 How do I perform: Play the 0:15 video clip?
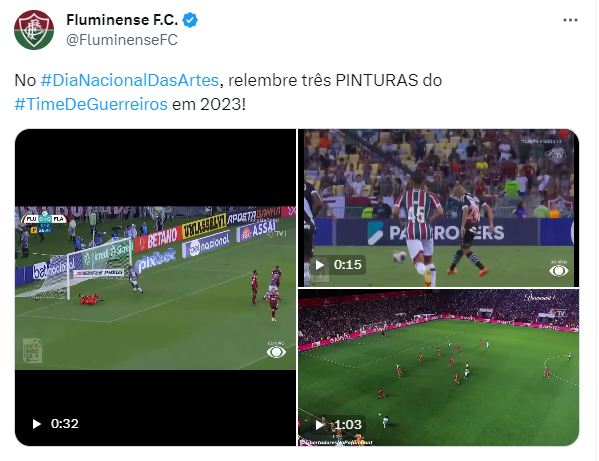[x=319, y=265]
